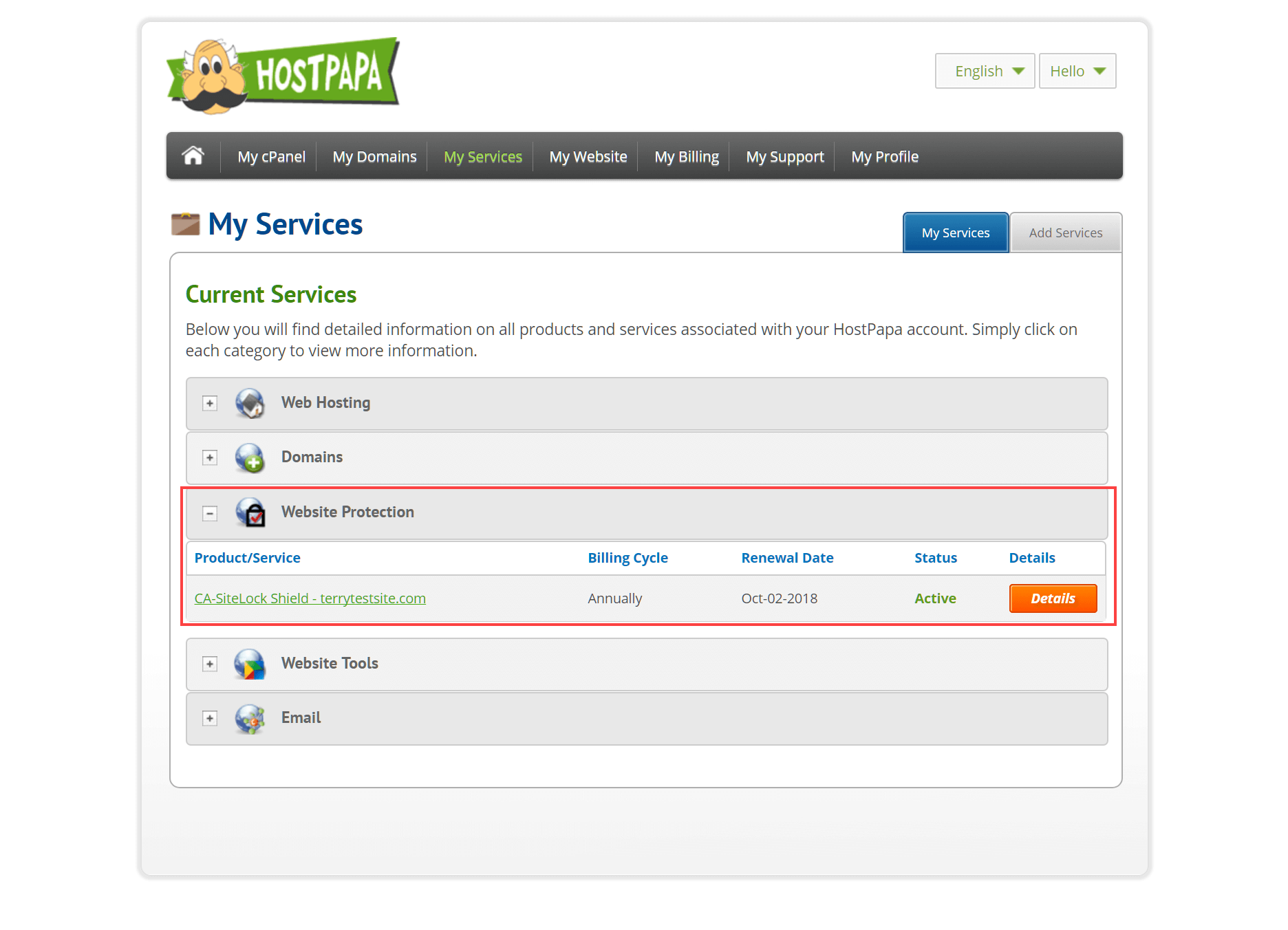Click the orange Details button
Image resolution: width=1288 pixels, height=930 pixels.
pos(1053,598)
